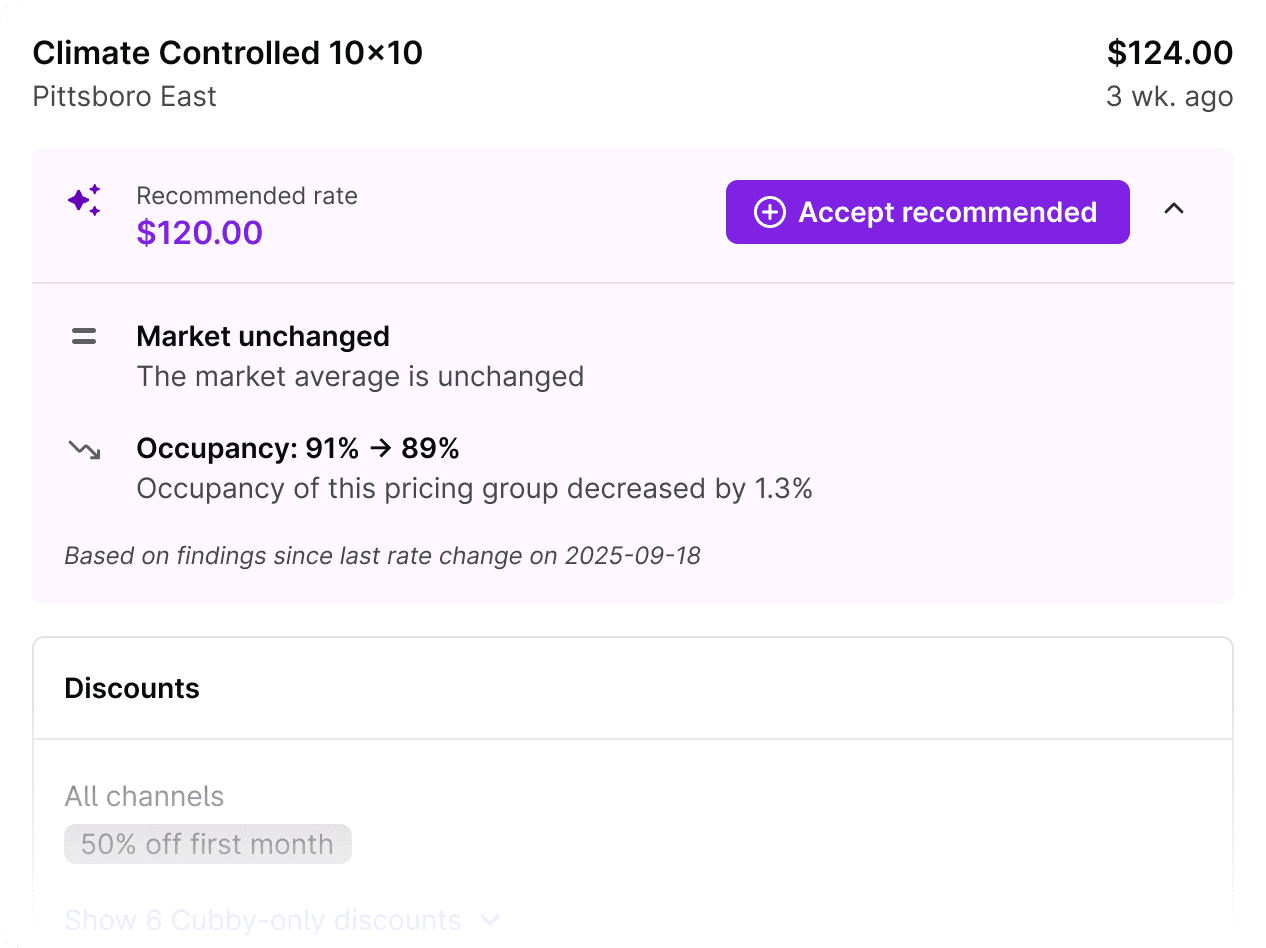The width and height of the screenshot is (1266, 948).
Task: Click the occupancy decreased by 1.3% text
Action: (x=474, y=489)
